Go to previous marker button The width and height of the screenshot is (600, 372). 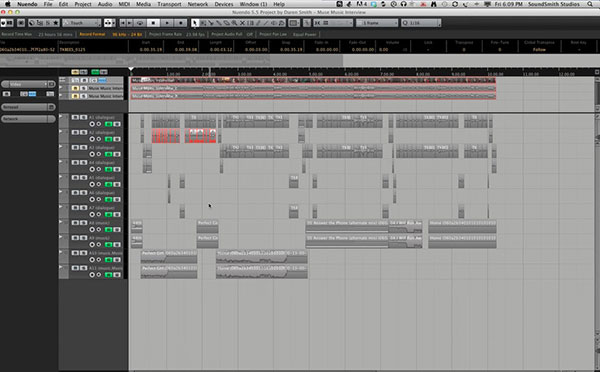coord(123,23)
